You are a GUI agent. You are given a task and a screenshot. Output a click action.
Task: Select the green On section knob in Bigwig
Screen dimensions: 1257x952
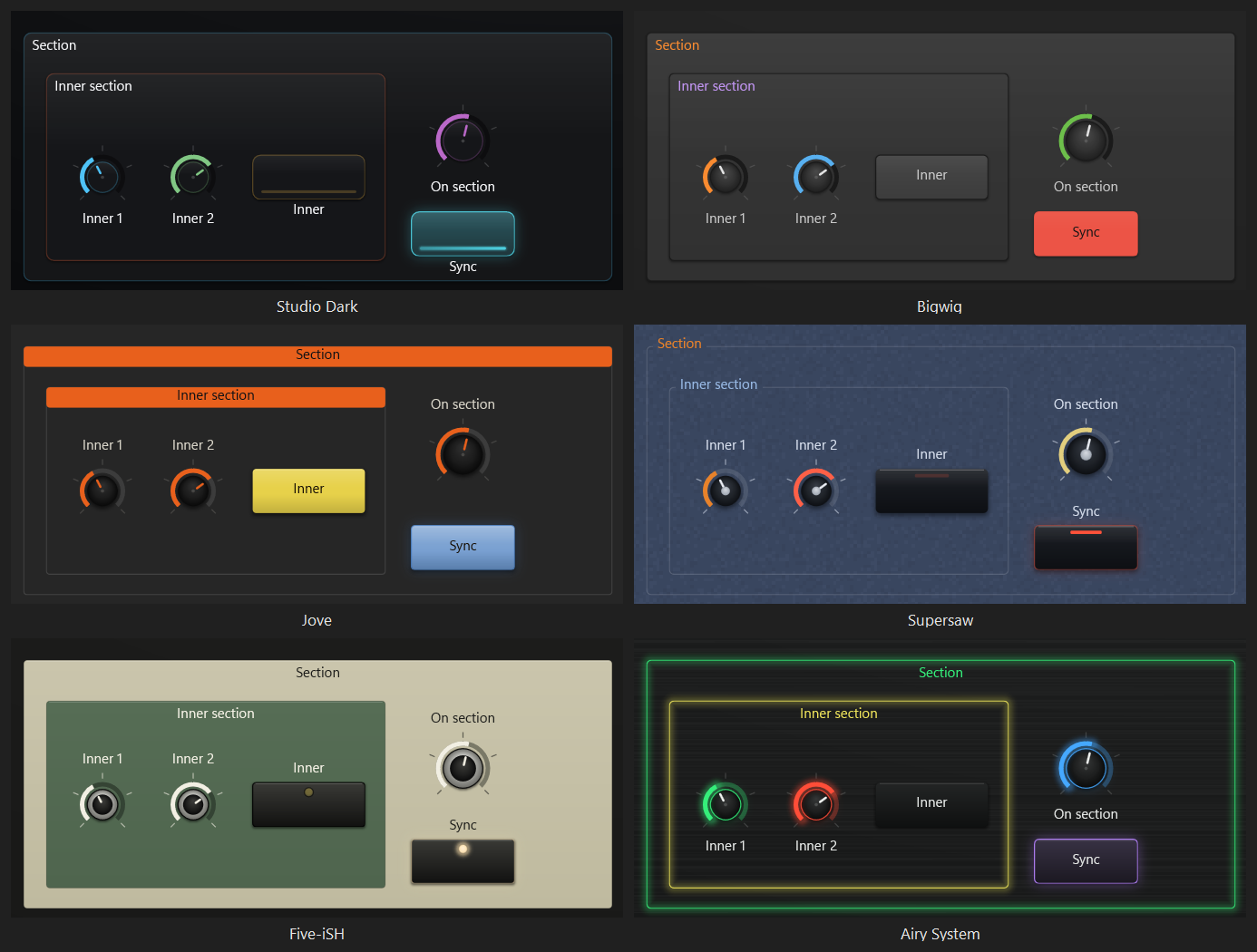coord(1086,140)
